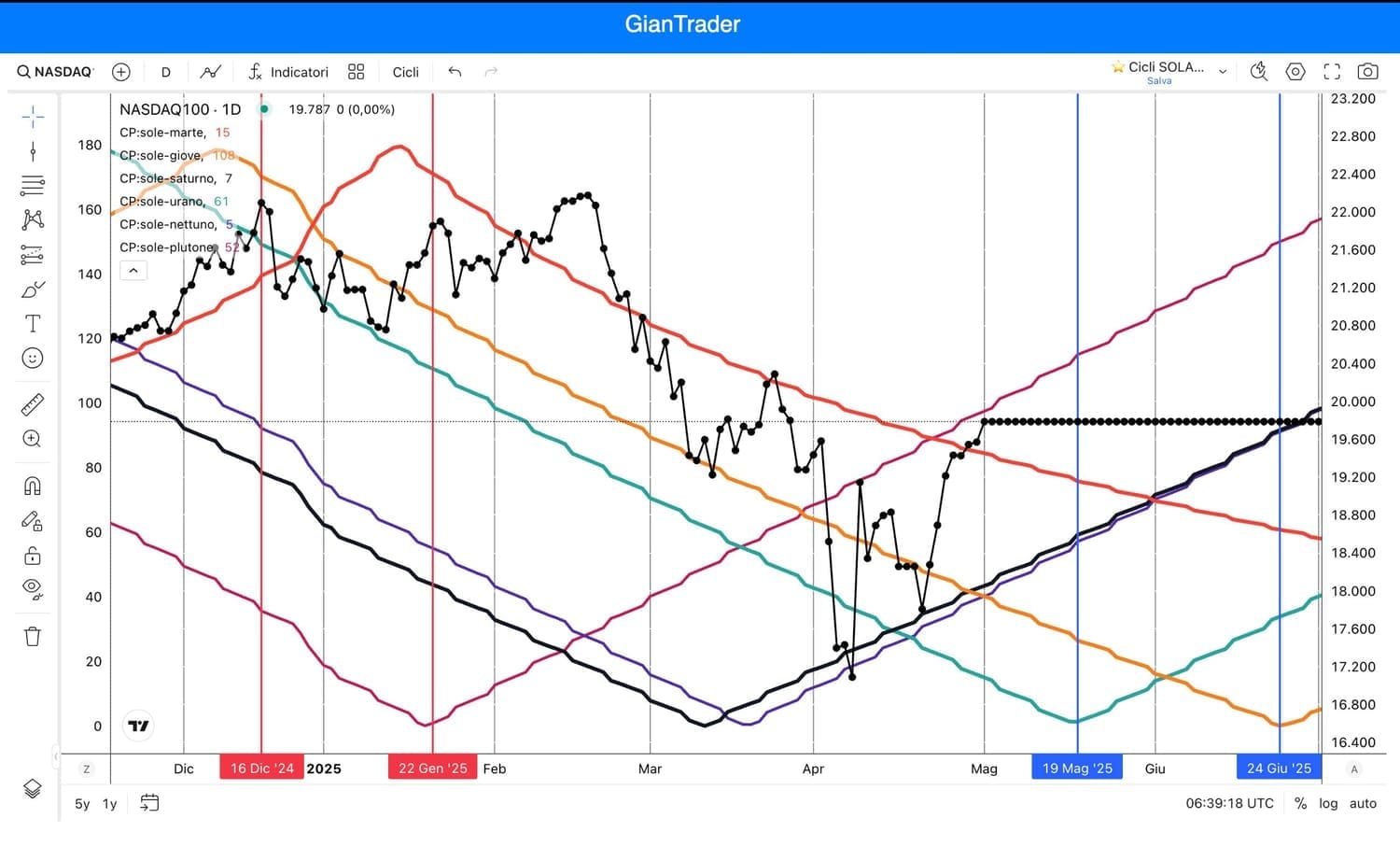Select the XABCD pattern tool
Viewport: 1400px width, 846px height.
click(x=33, y=219)
